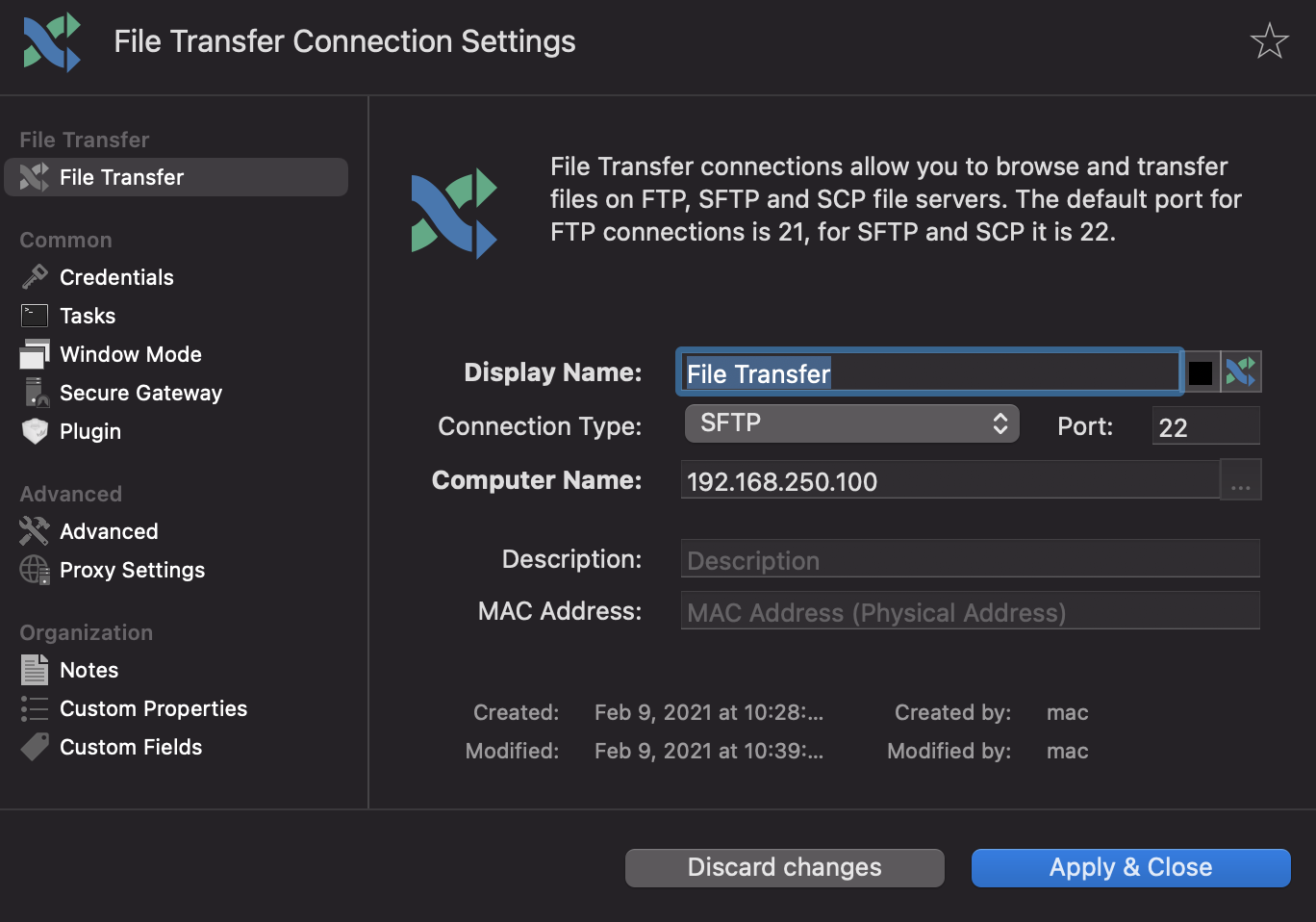Open the Credentials settings page
Image resolution: width=1316 pixels, height=922 pixels.
pyautogui.click(x=116, y=277)
